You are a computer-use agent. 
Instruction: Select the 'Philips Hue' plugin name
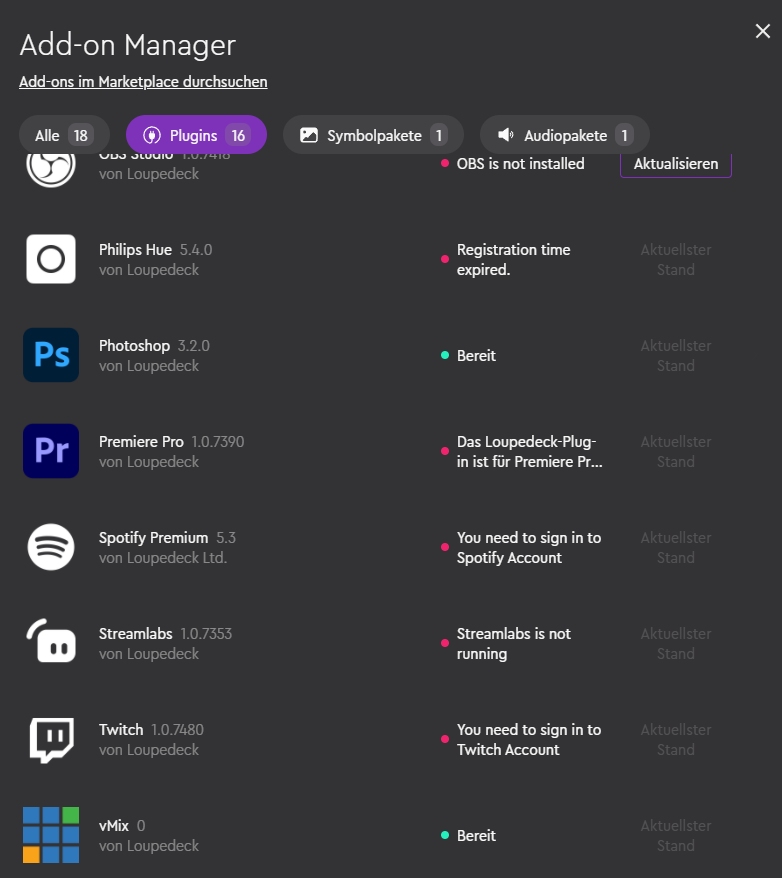tap(135, 250)
